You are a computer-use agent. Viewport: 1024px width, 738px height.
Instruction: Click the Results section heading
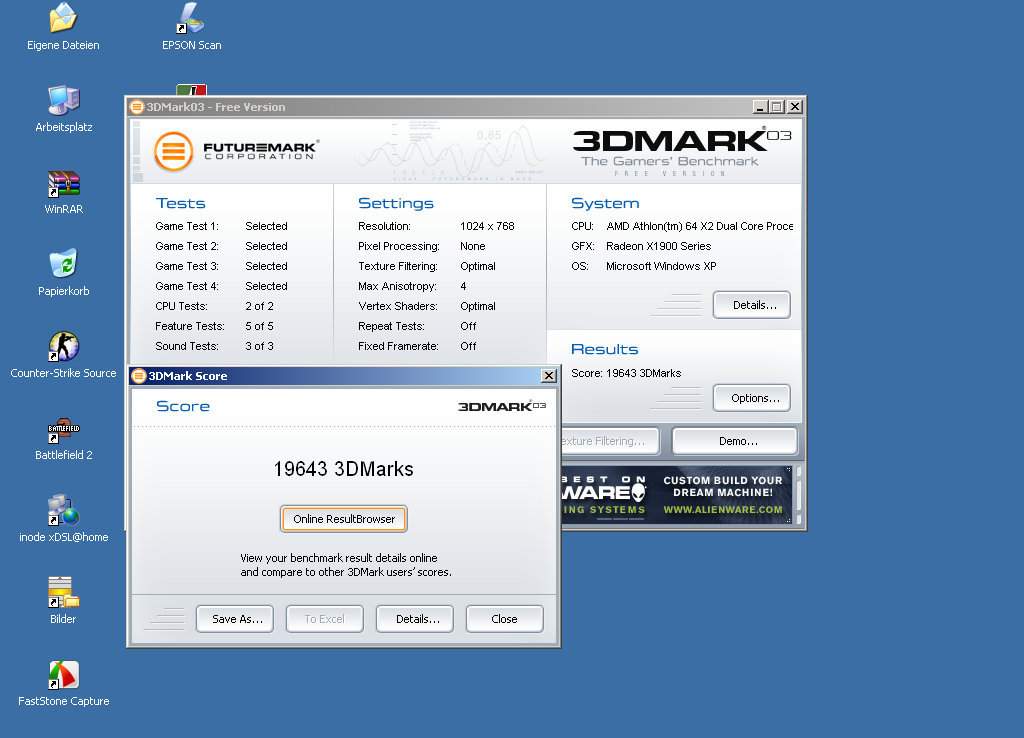(x=604, y=349)
